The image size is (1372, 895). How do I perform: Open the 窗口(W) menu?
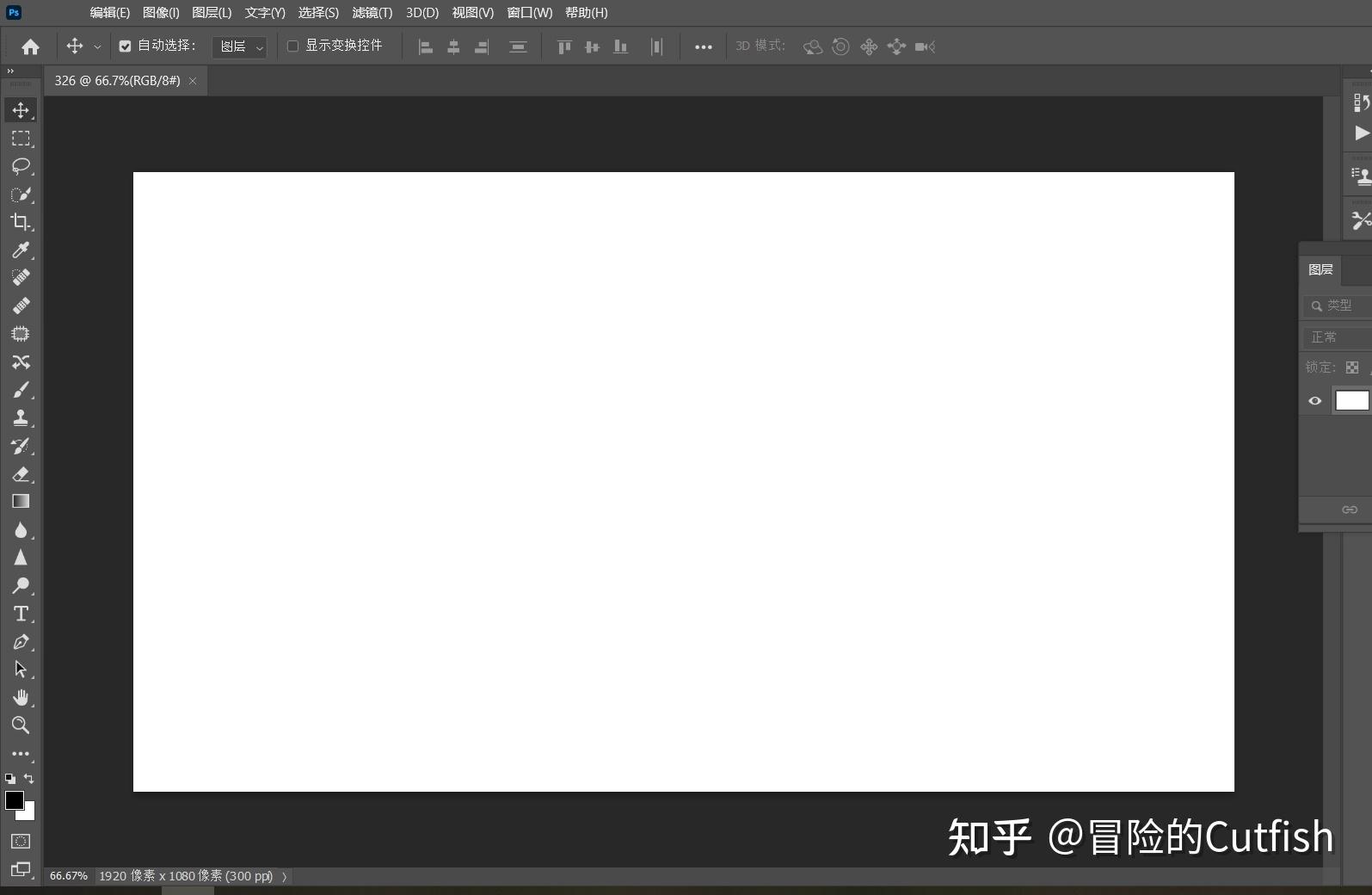point(529,13)
